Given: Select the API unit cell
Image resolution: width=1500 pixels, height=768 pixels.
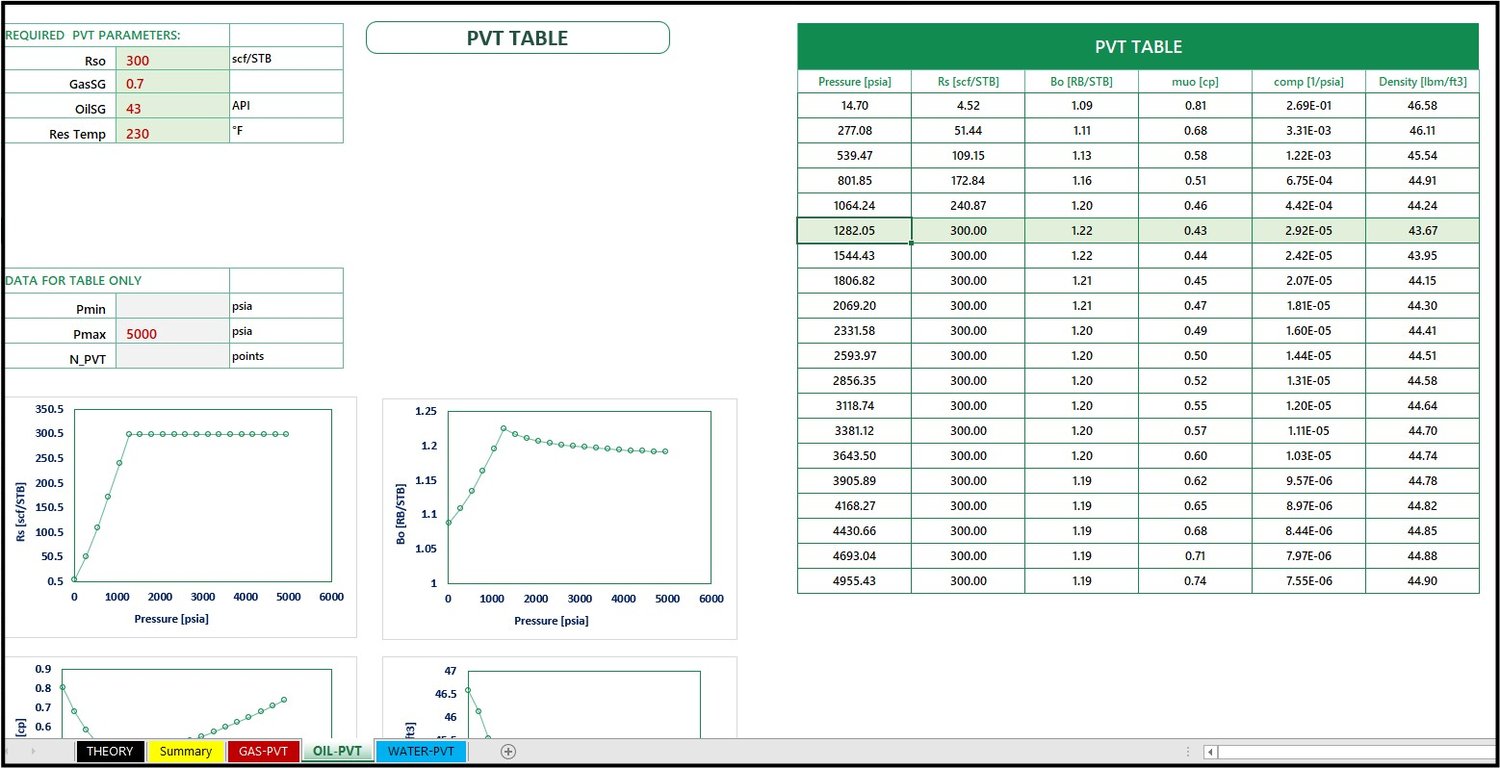Looking at the screenshot, I should click(286, 107).
